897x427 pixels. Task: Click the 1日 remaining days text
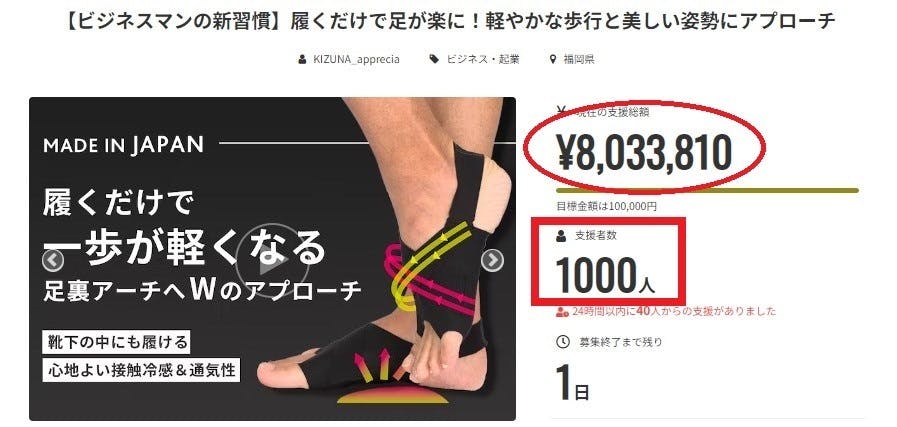[x=573, y=383]
